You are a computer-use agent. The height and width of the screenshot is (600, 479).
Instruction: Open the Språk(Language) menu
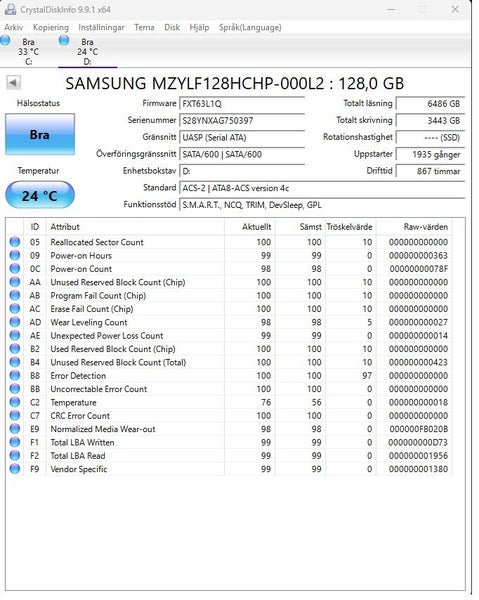pyautogui.click(x=250, y=27)
